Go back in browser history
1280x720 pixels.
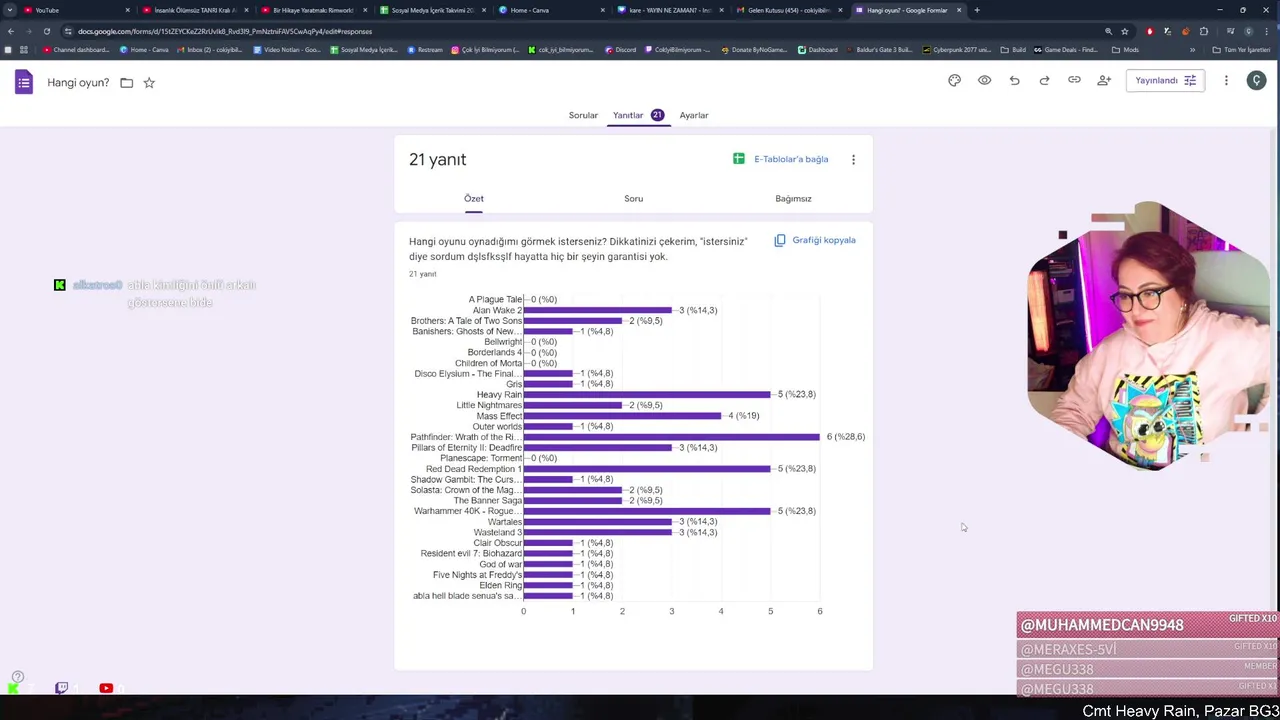pos(10,31)
